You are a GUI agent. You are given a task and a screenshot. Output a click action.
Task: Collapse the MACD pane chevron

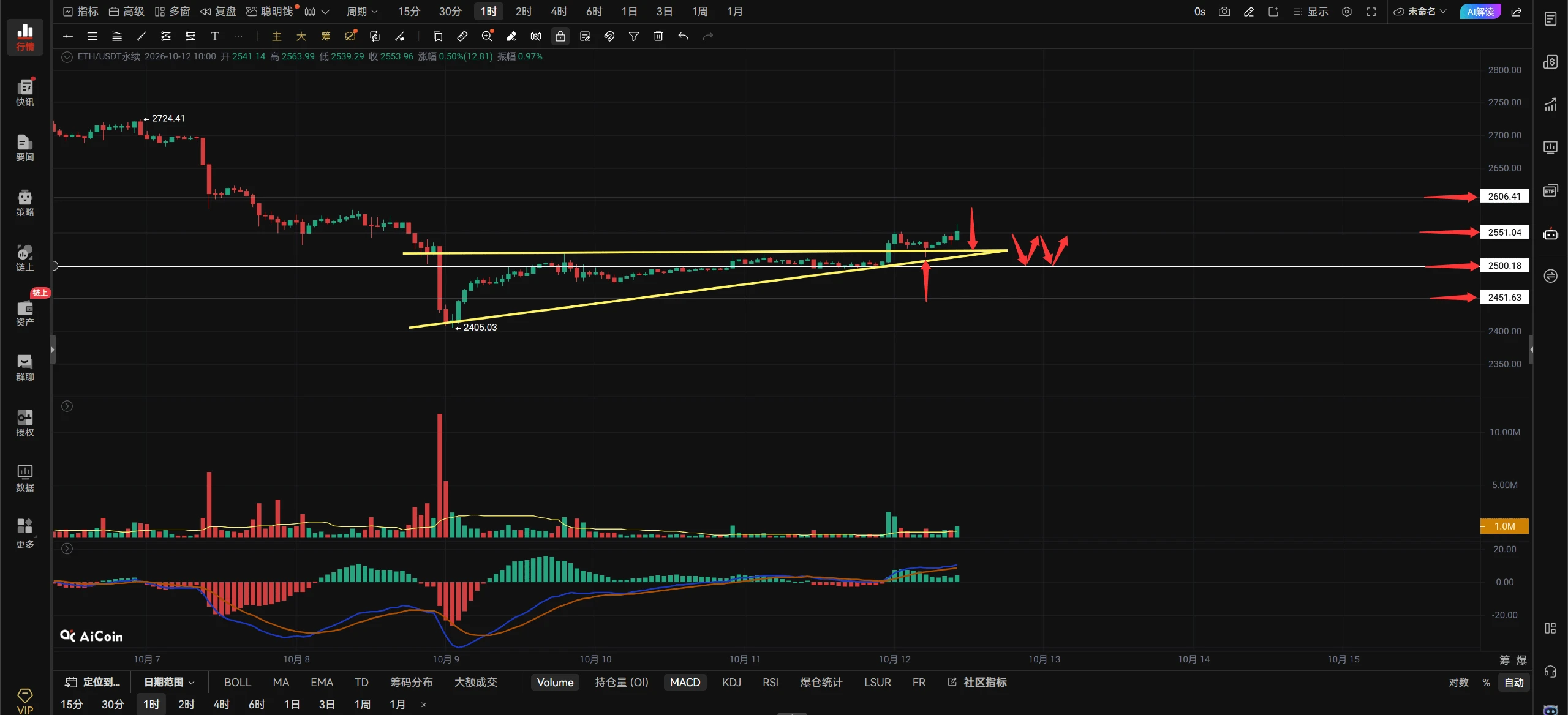(67, 549)
